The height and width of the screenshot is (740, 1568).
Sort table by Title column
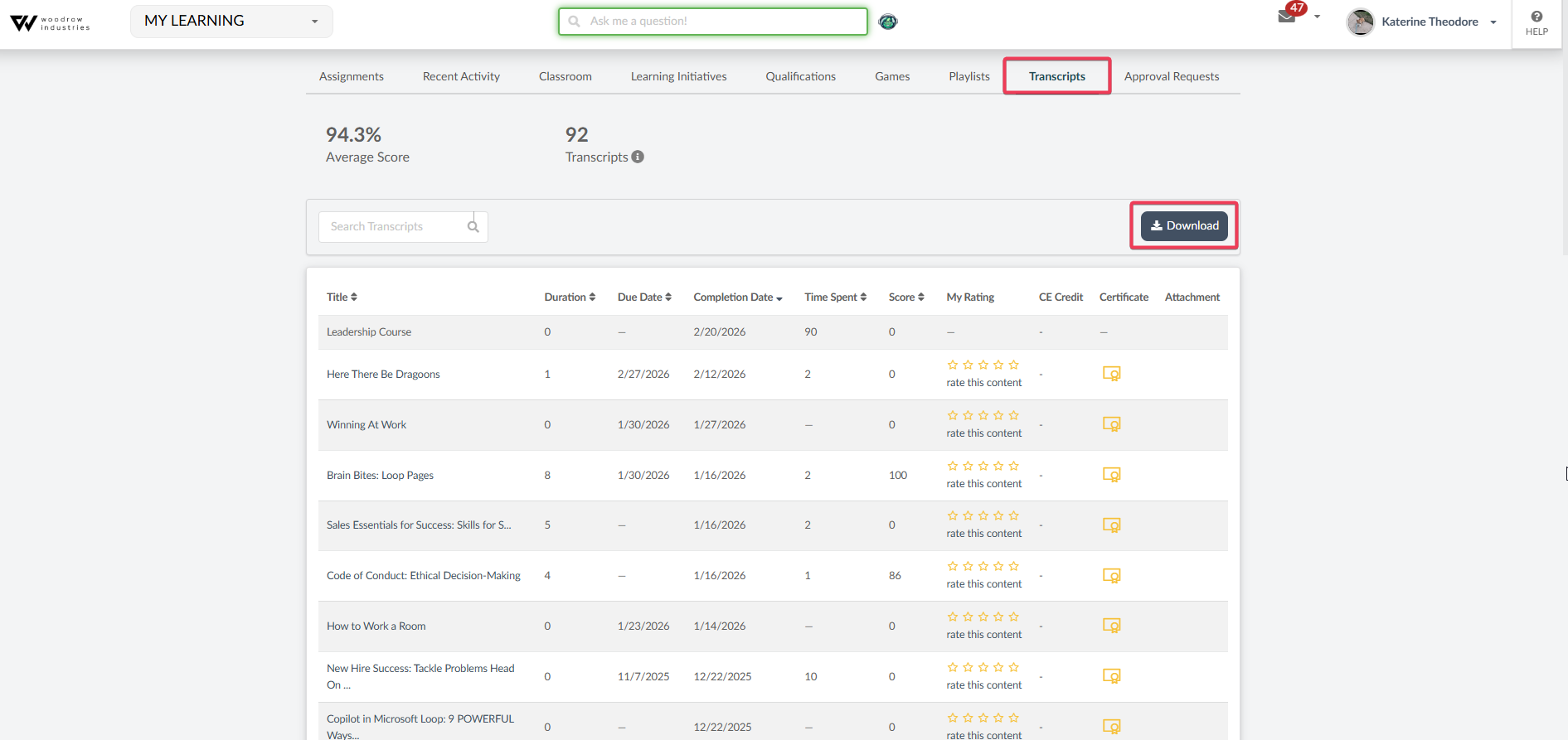coord(342,297)
